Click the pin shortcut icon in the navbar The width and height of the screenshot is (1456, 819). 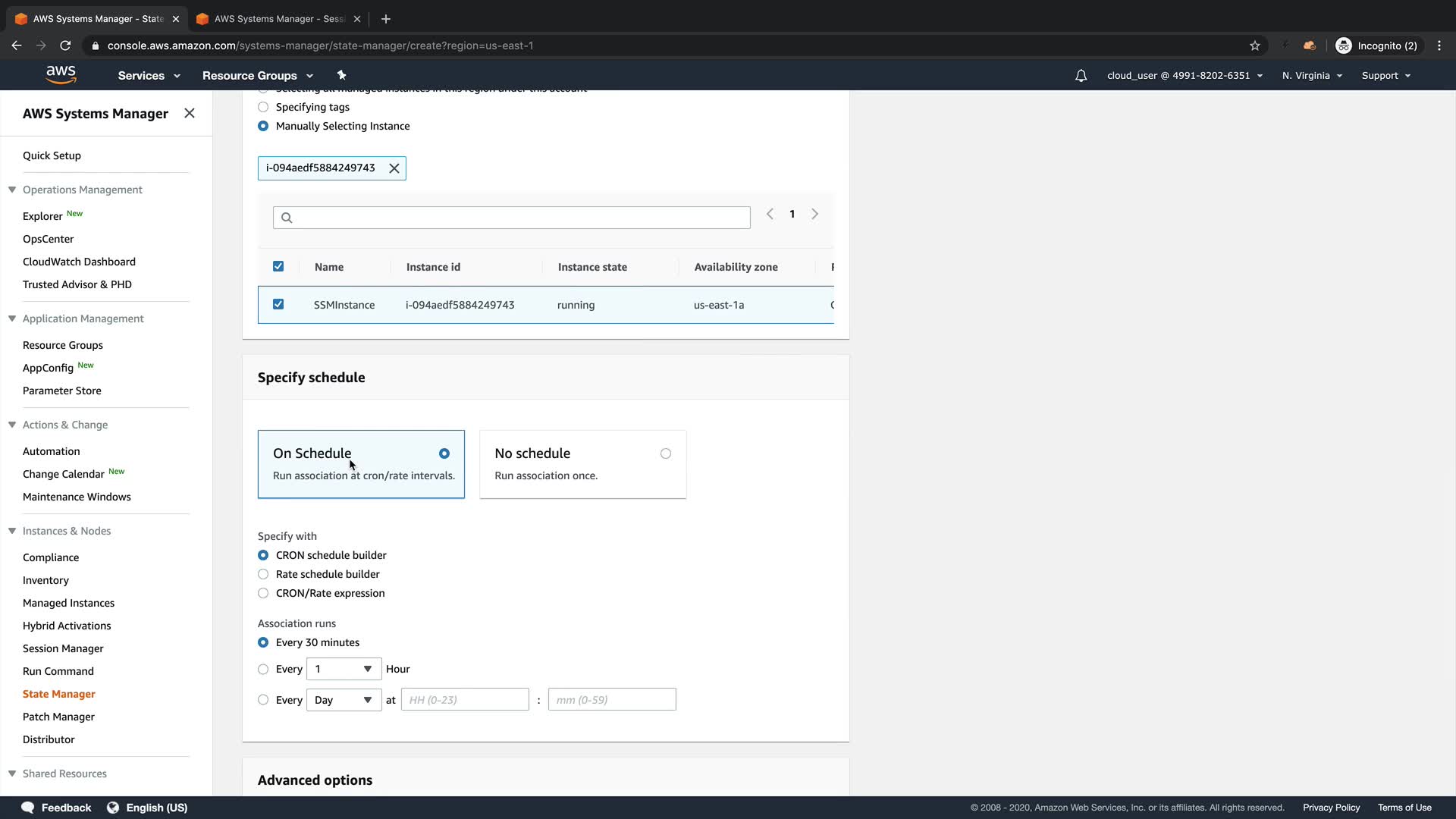[341, 75]
